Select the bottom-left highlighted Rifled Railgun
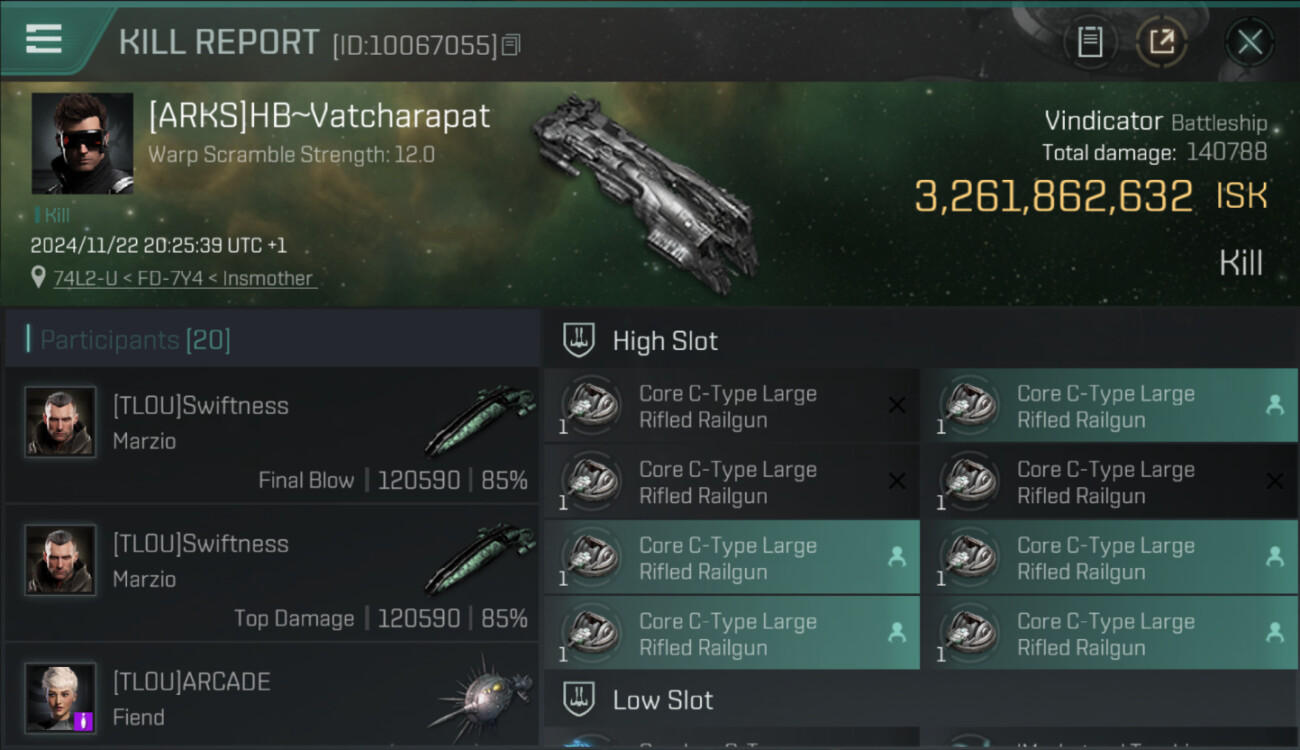Screen dimensions: 1300x750 click(731, 633)
